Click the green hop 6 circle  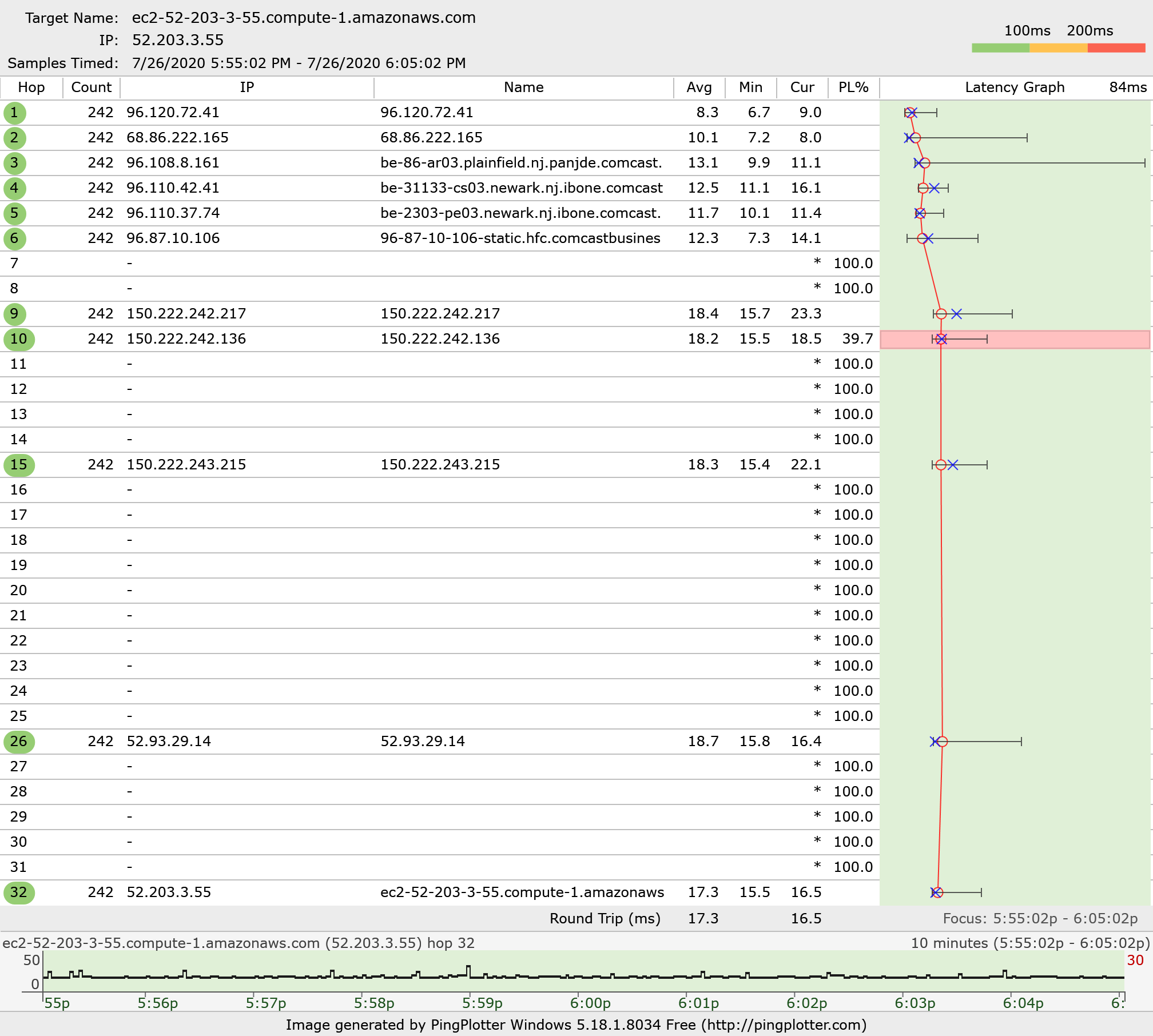pos(14,238)
